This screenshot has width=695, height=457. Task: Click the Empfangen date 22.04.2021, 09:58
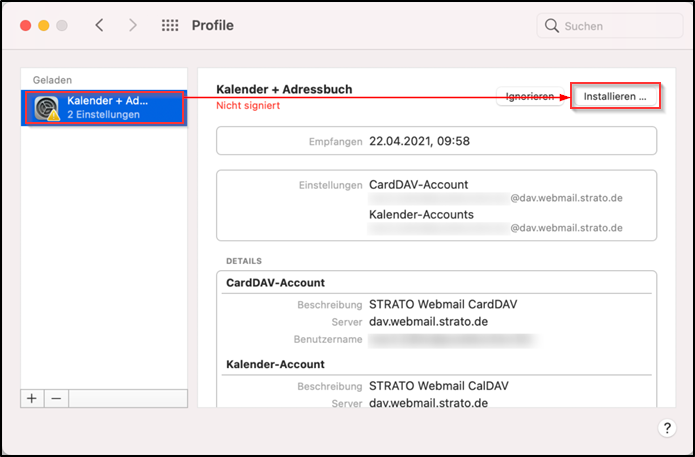[x=419, y=141]
